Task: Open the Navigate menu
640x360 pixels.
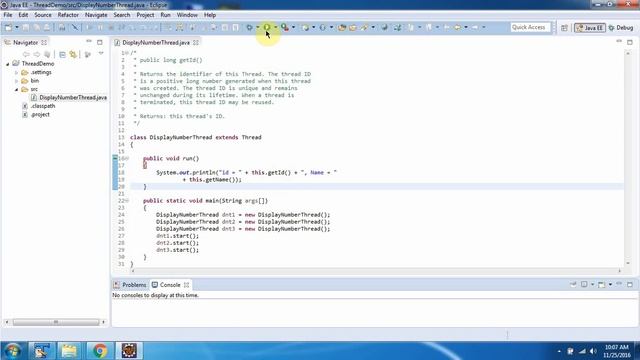Action: [x=96, y=15]
